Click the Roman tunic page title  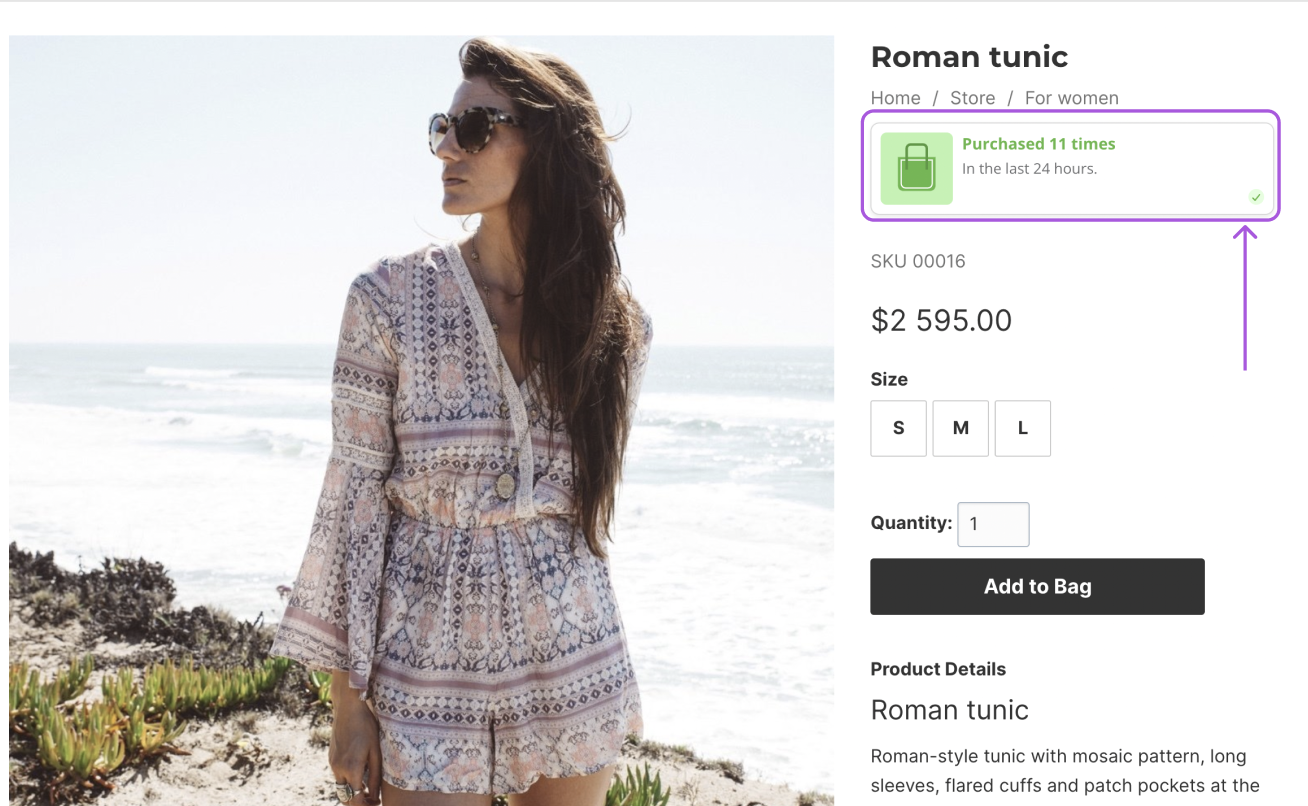(x=969, y=57)
